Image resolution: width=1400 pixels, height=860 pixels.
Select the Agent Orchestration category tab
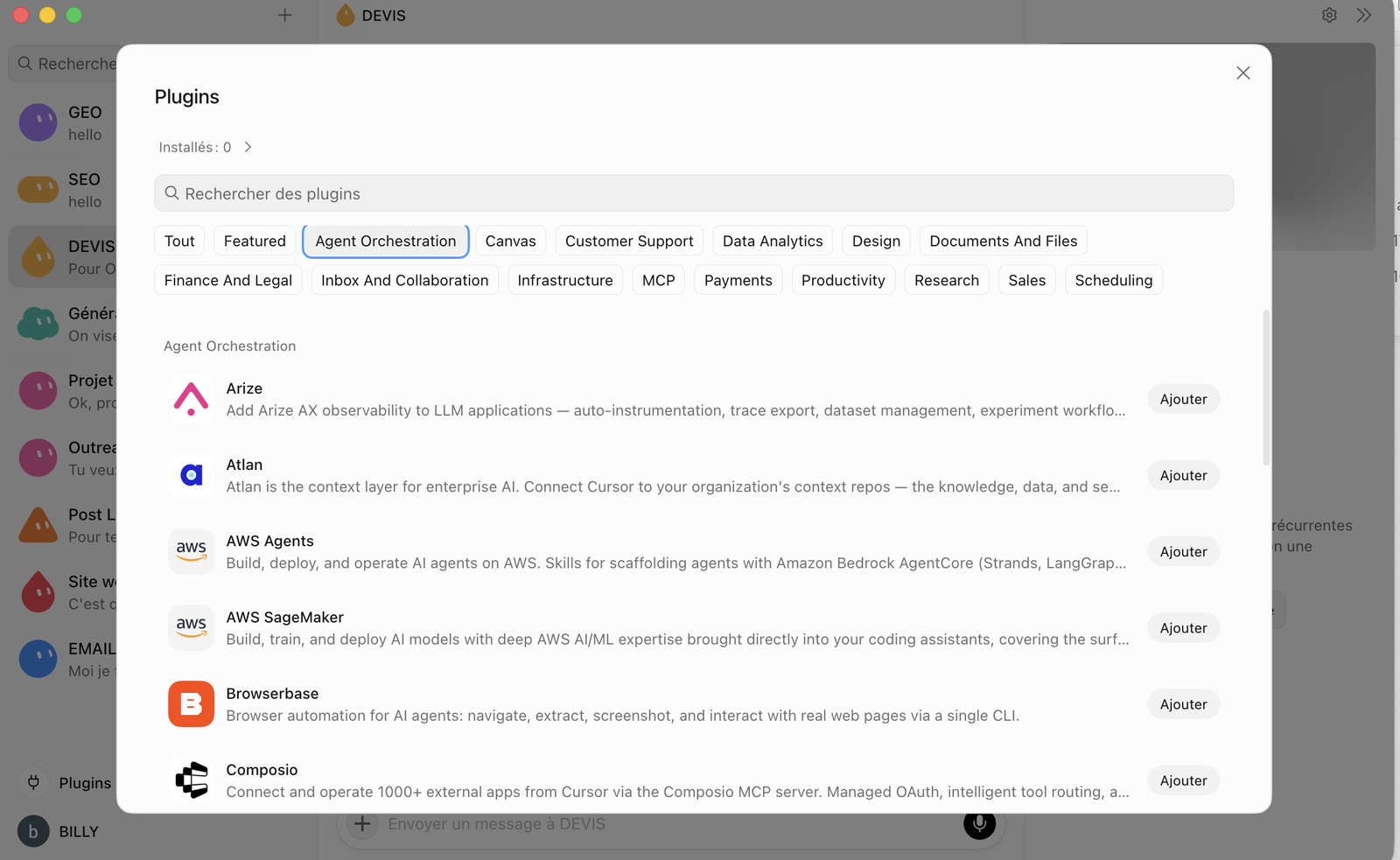[x=385, y=241]
